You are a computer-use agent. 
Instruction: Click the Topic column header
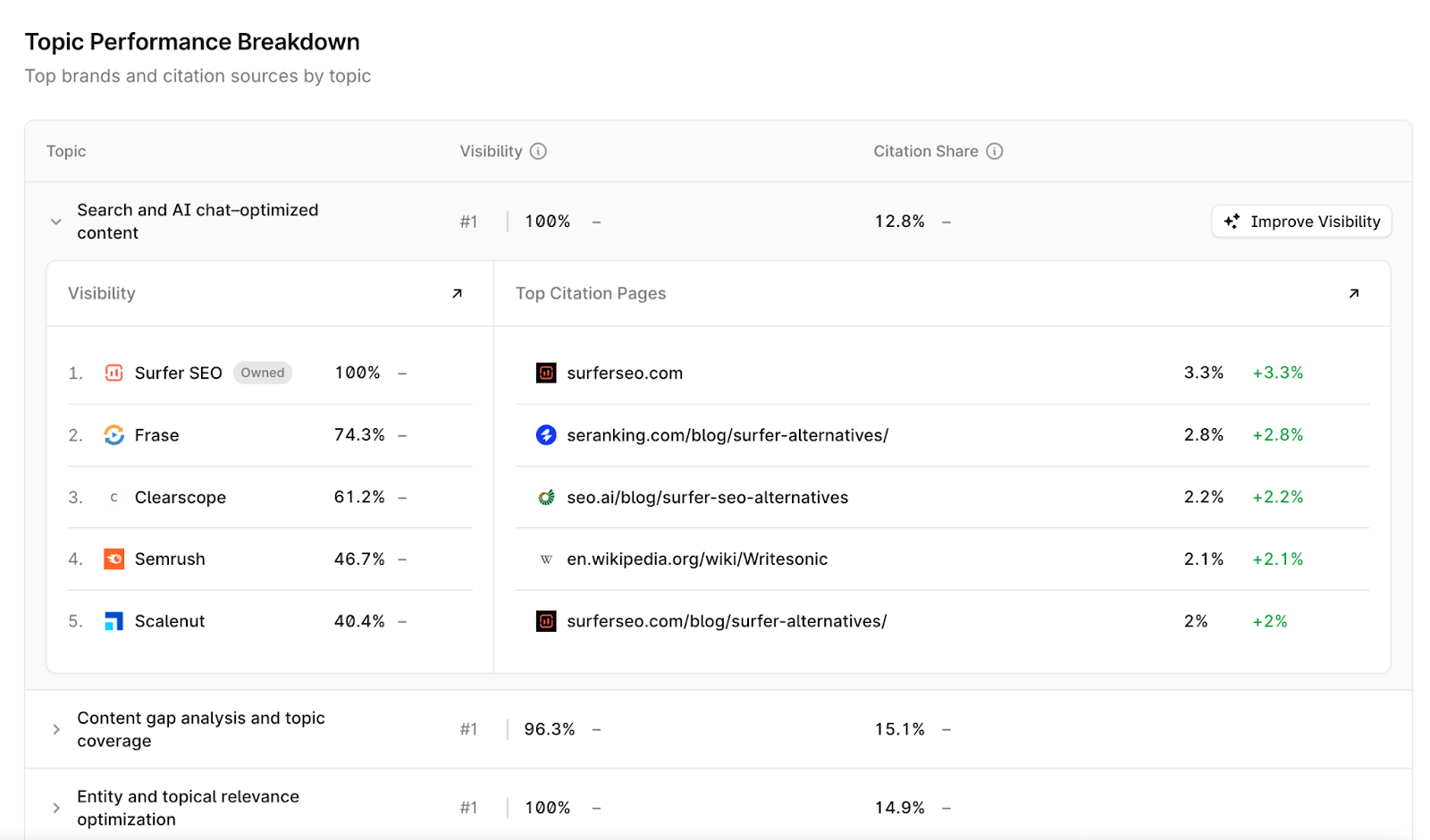(66, 151)
